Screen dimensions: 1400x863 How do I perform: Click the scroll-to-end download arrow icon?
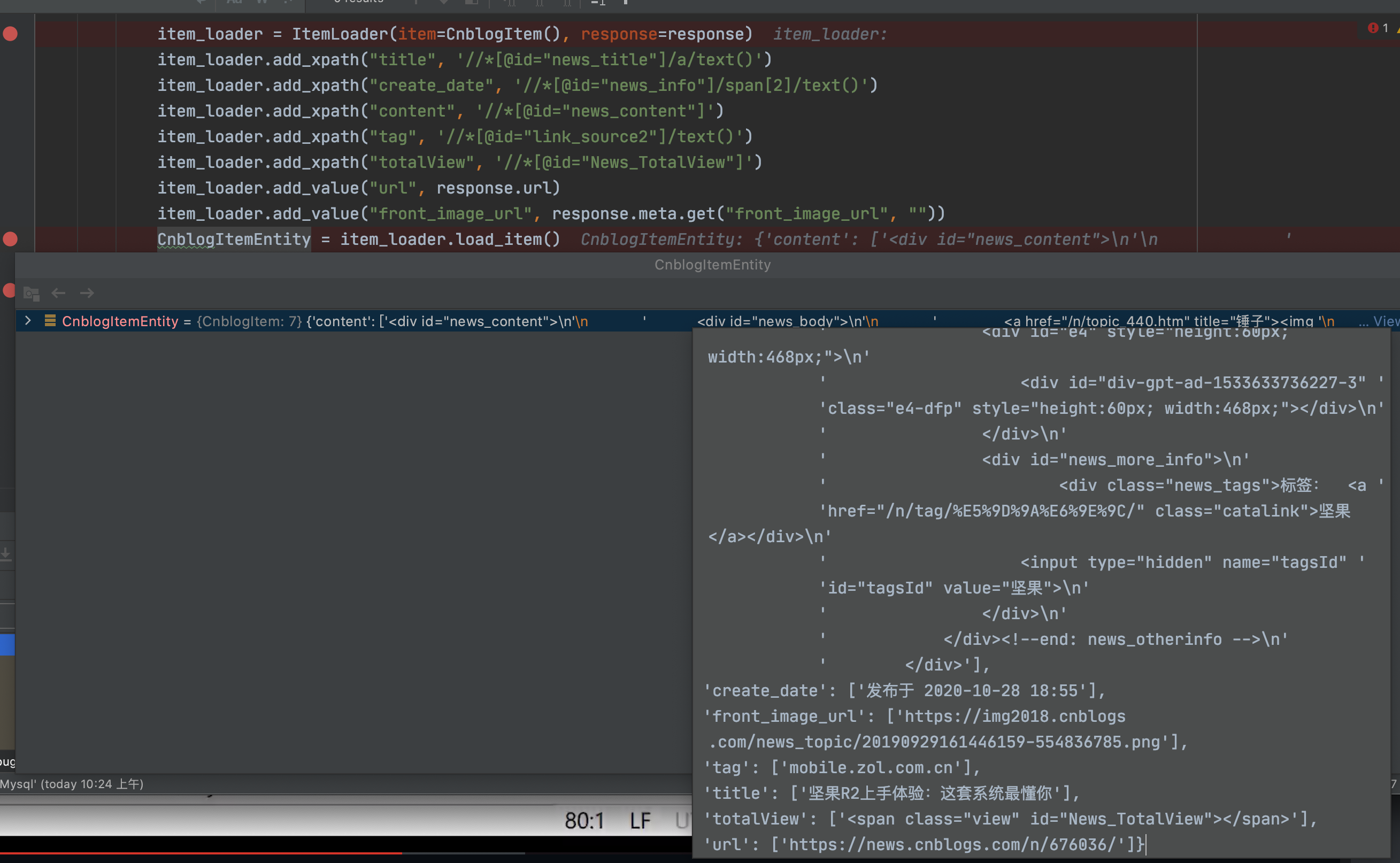pos(6,553)
